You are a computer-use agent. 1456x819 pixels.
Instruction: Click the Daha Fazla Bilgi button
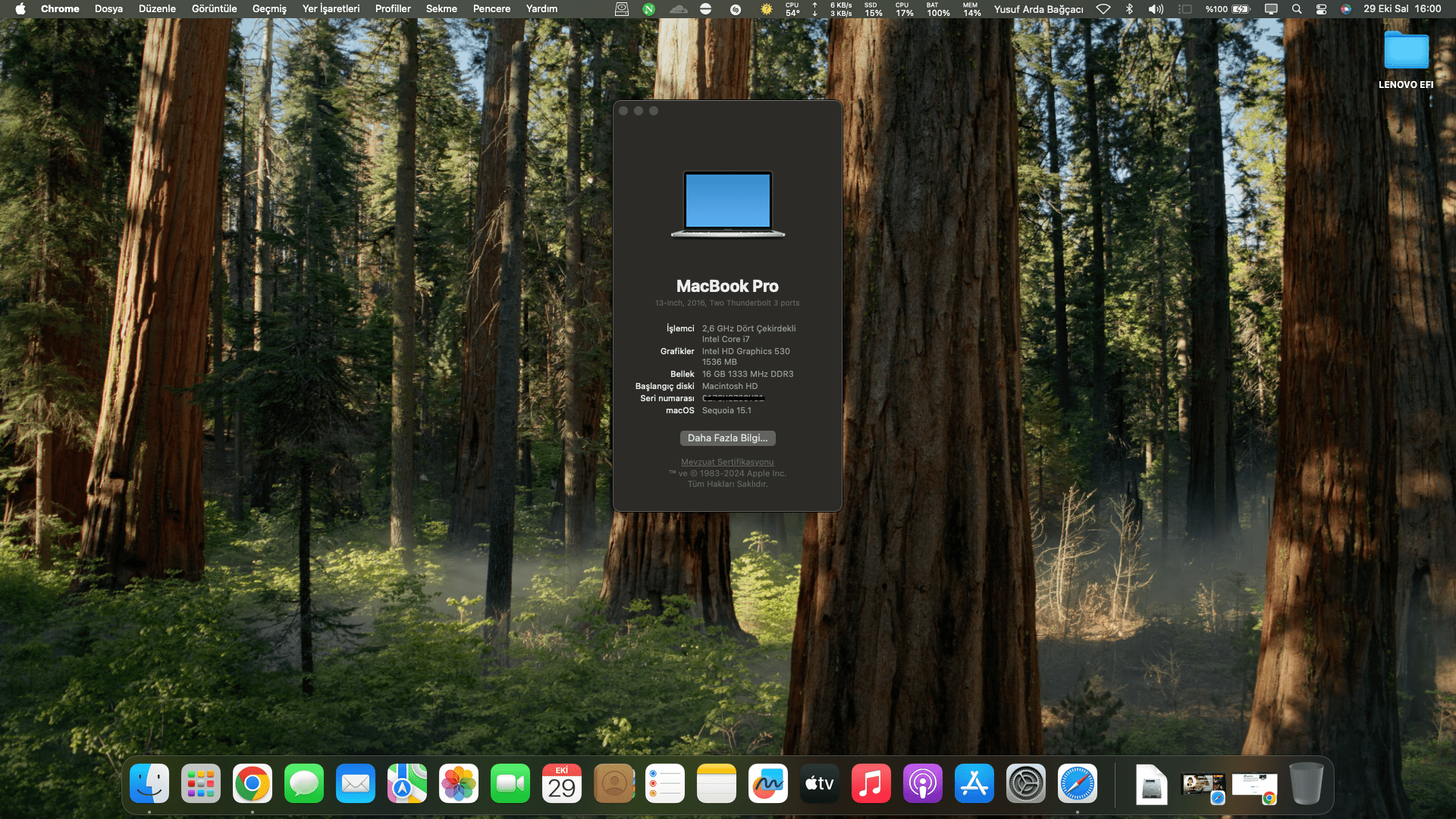point(727,438)
